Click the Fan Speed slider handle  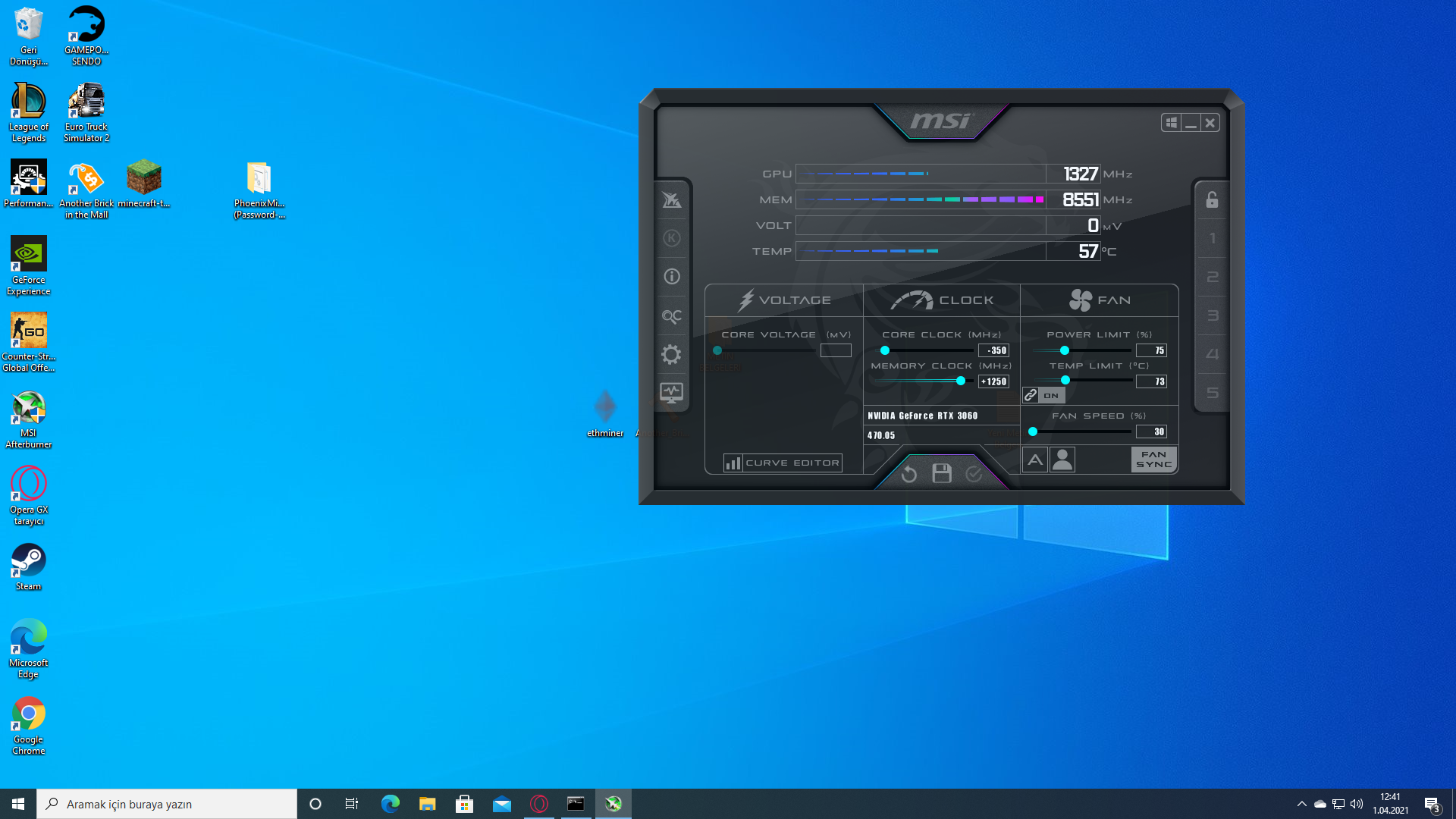(x=1033, y=431)
